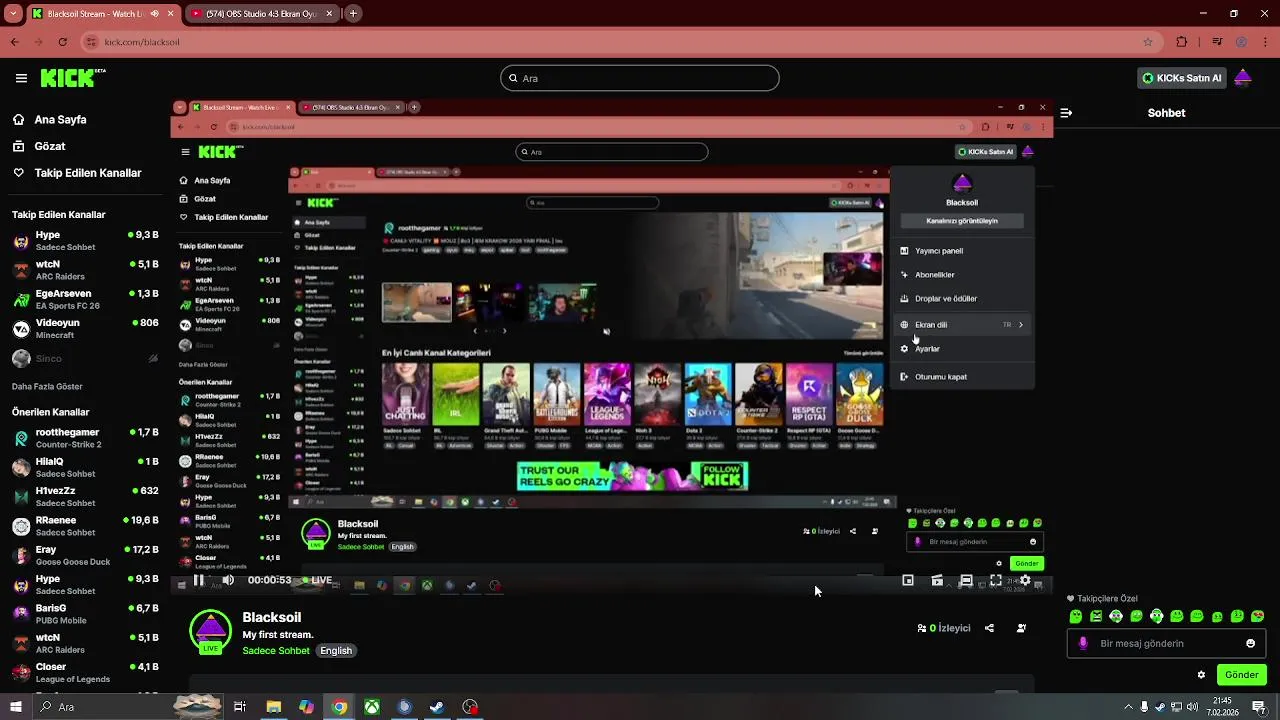Screen dimensions: 1280x720
Task: Open the tab search dropdown arrow
Action: 13,14
